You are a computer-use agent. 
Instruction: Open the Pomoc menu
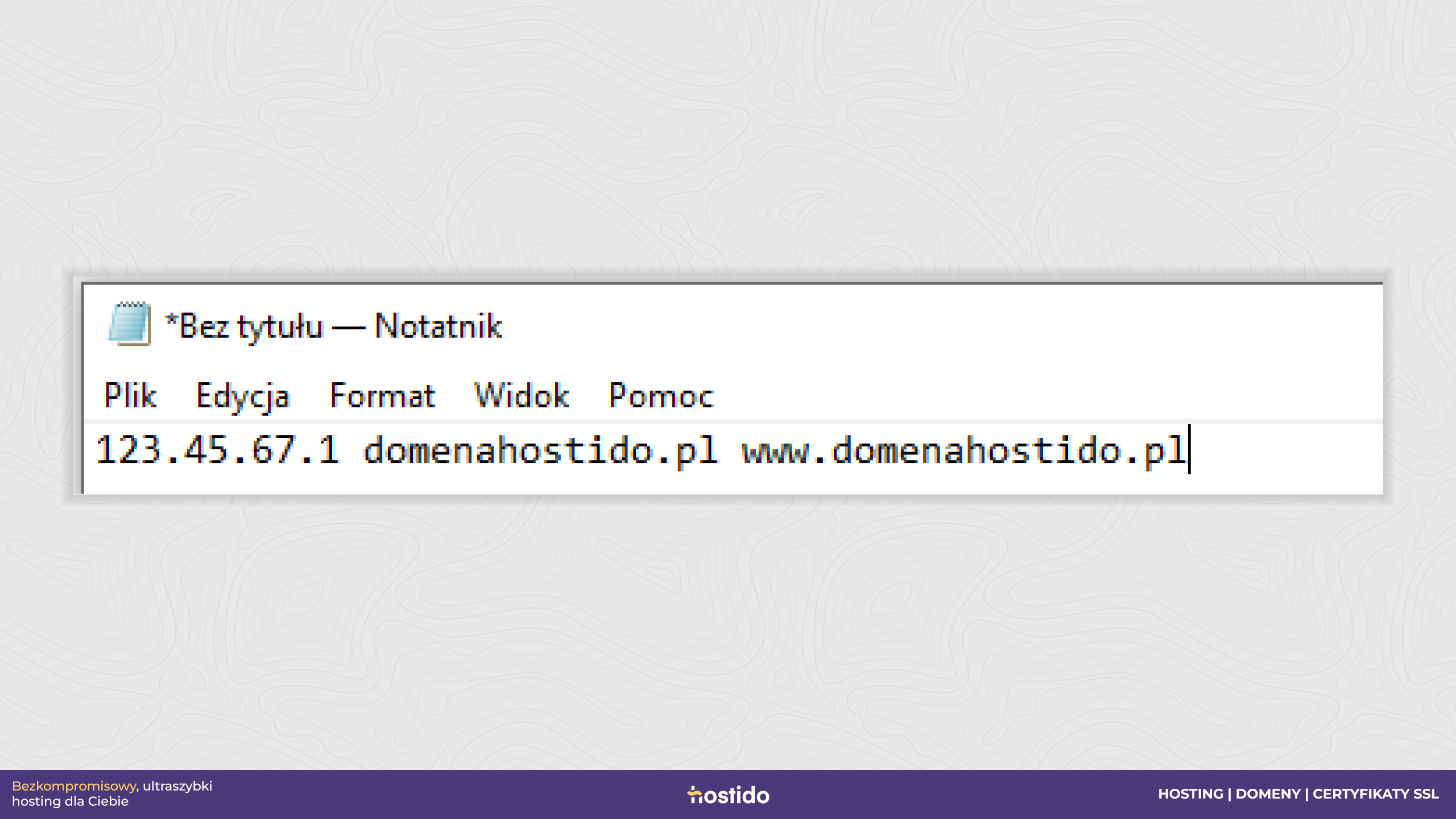[661, 395]
